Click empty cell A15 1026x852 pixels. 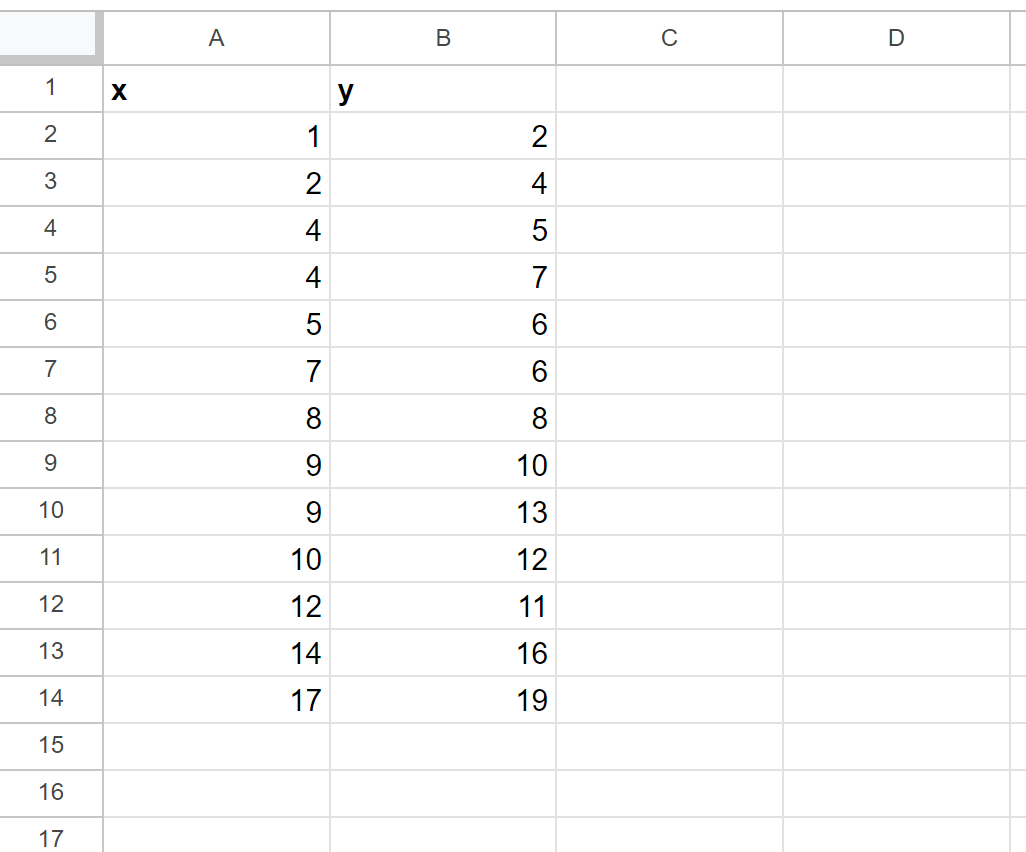click(217, 747)
